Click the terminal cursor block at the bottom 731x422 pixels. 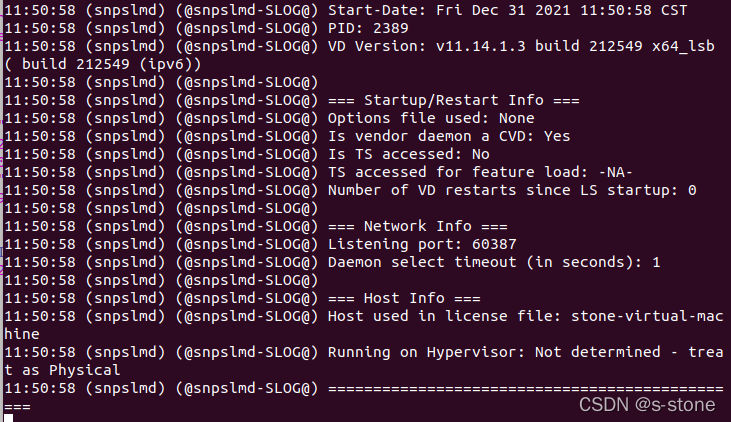[8, 418]
